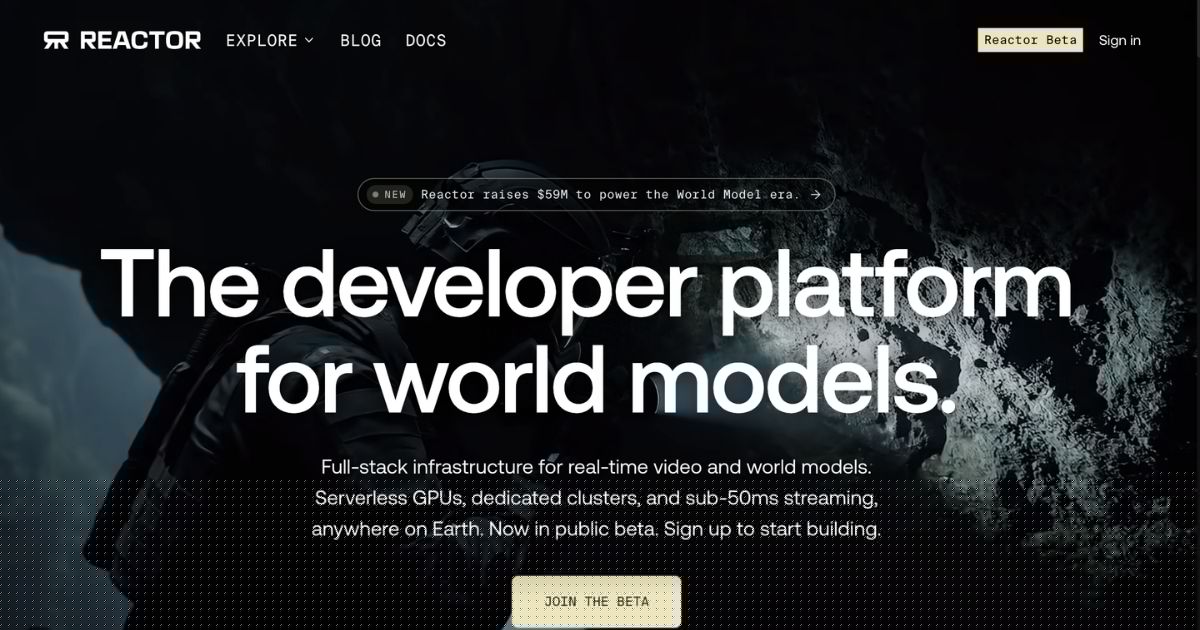Screen dimensions: 1200x630
Task: Open the $59M funding announcement banner
Action: click(x=596, y=194)
